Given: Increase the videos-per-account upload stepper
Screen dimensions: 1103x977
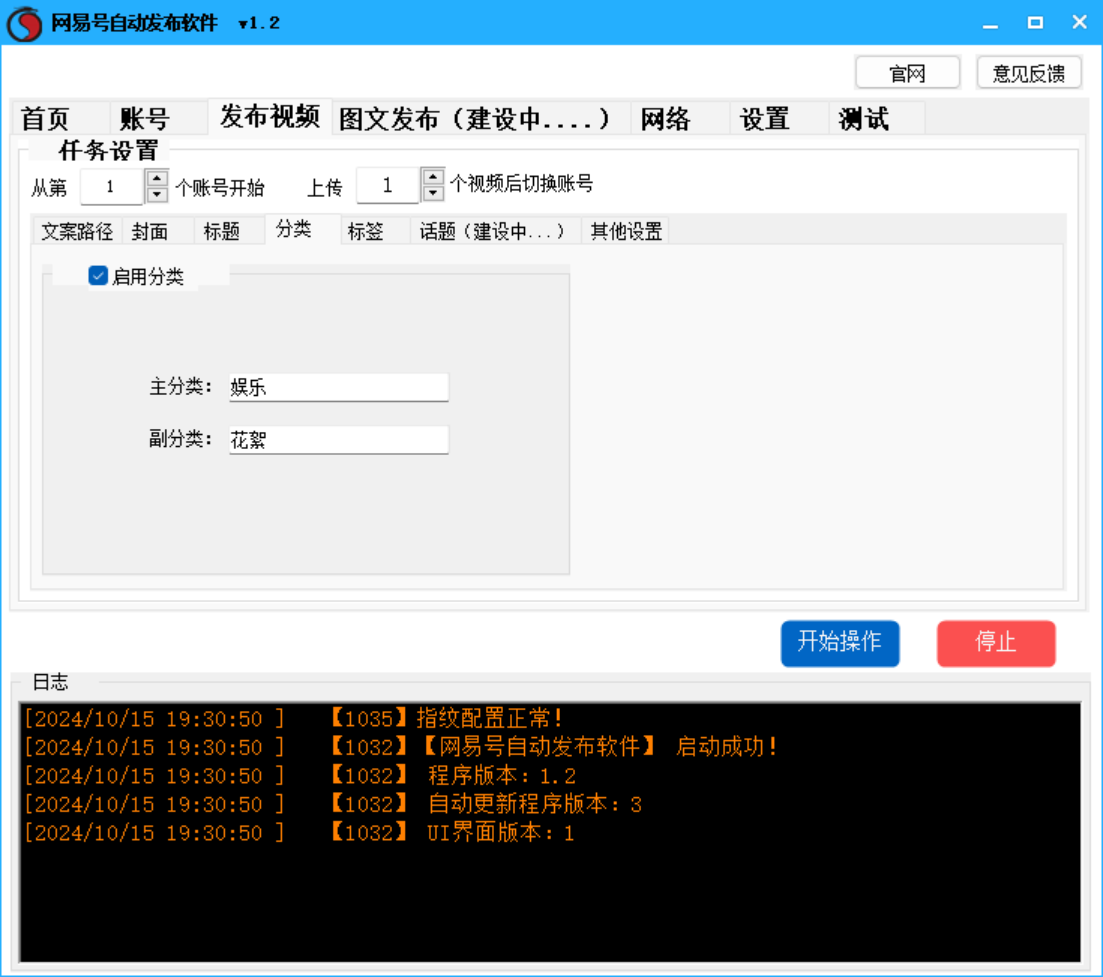Looking at the screenshot, I should click(x=433, y=177).
